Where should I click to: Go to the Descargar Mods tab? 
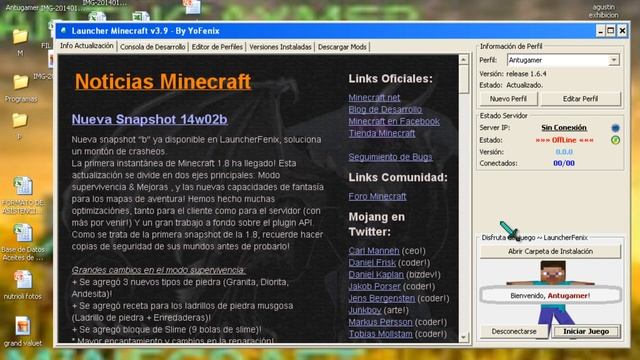342,47
